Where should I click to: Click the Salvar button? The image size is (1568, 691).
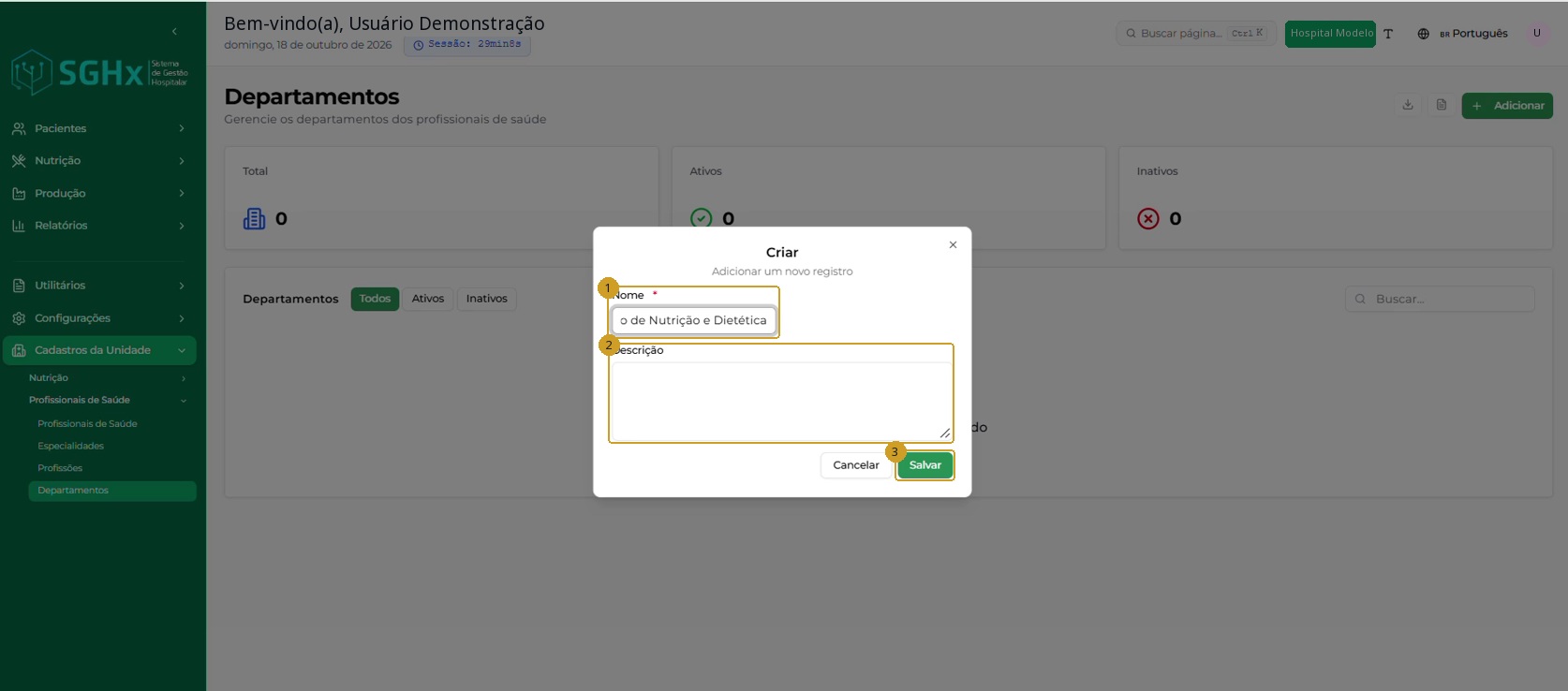click(x=925, y=465)
